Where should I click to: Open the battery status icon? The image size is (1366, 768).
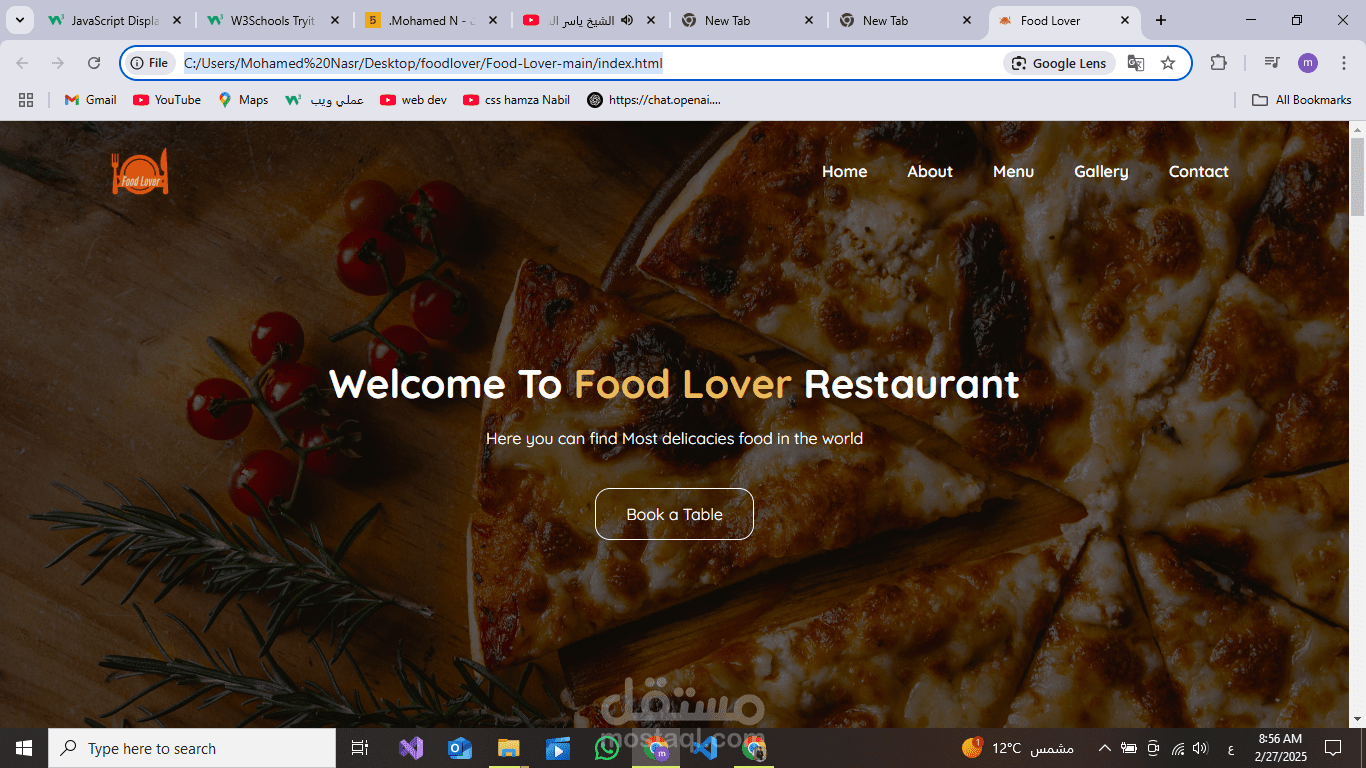(1129, 748)
